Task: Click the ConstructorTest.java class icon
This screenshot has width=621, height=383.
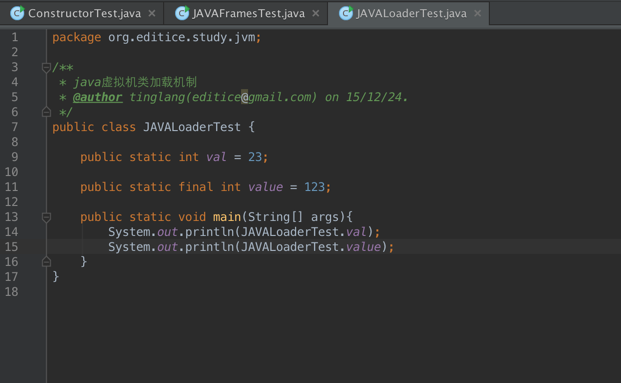Action: tap(17, 13)
